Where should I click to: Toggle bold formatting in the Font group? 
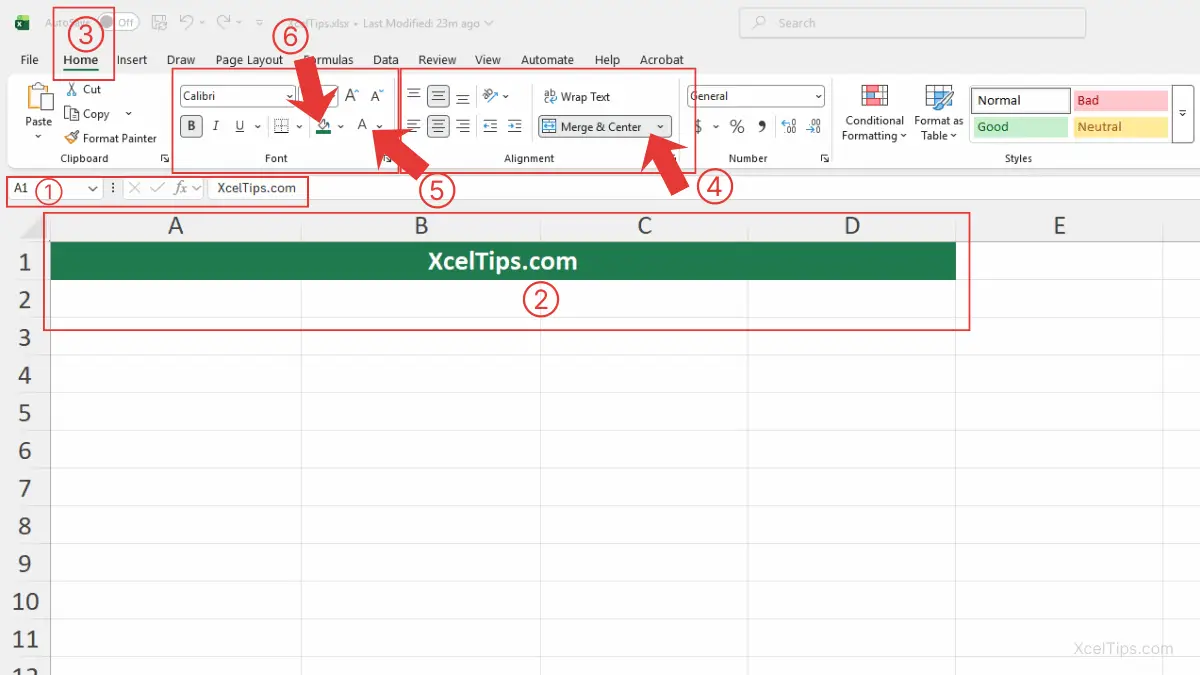(x=190, y=126)
